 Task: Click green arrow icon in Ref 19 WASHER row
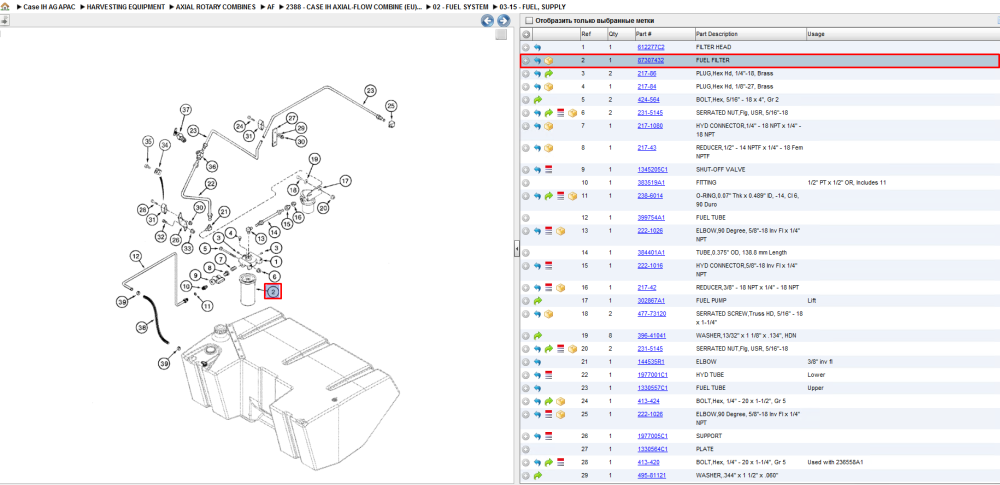click(x=537, y=336)
